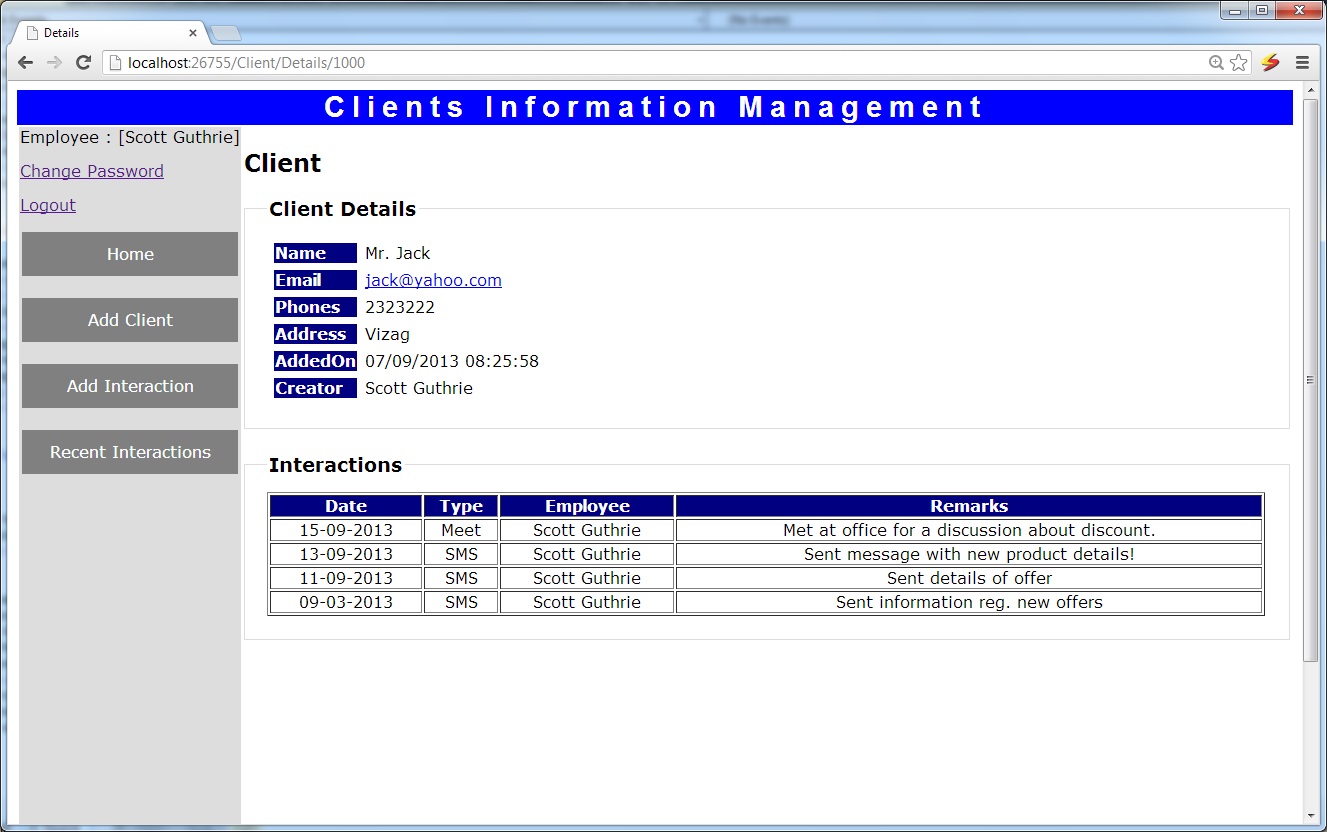The width and height of the screenshot is (1327, 832).
Task: Click the SMS cell in the 09-03-2013 row
Action: (461, 602)
